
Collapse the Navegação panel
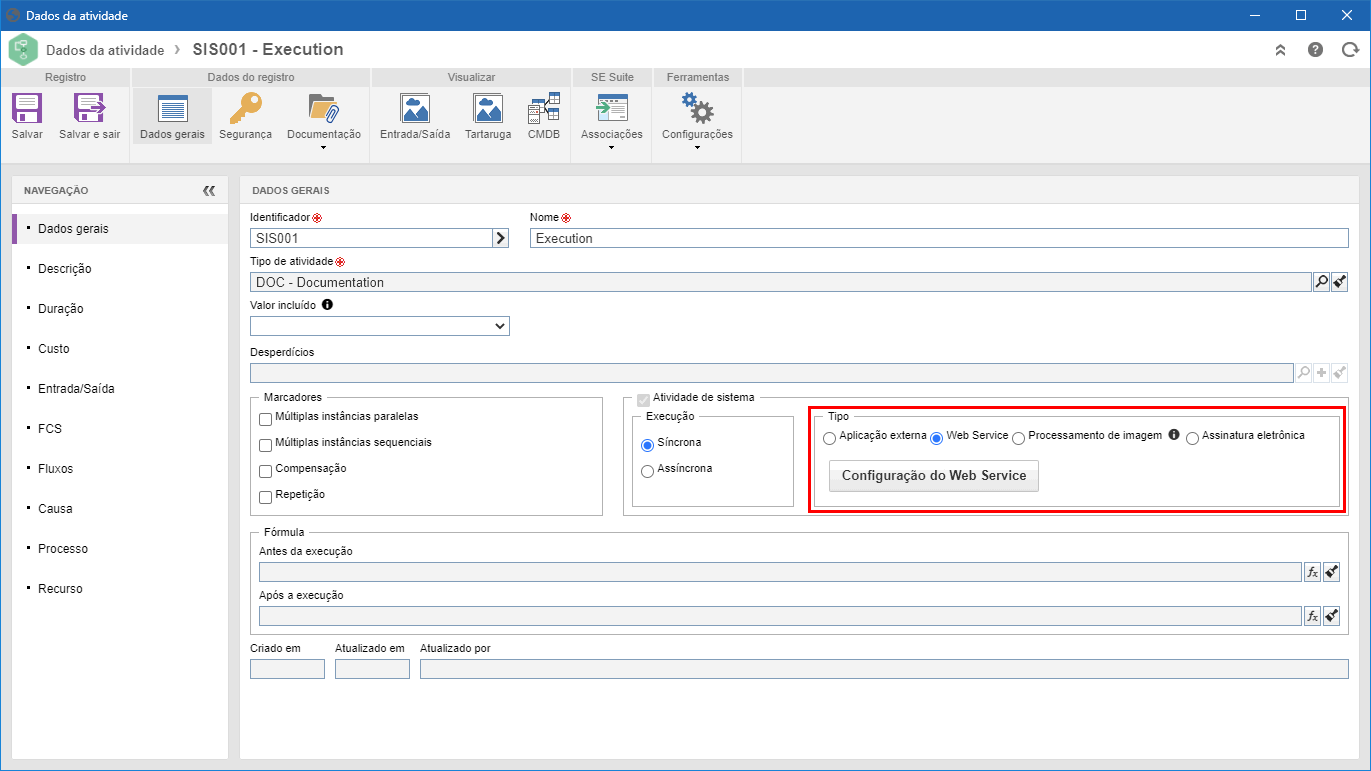coord(209,190)
